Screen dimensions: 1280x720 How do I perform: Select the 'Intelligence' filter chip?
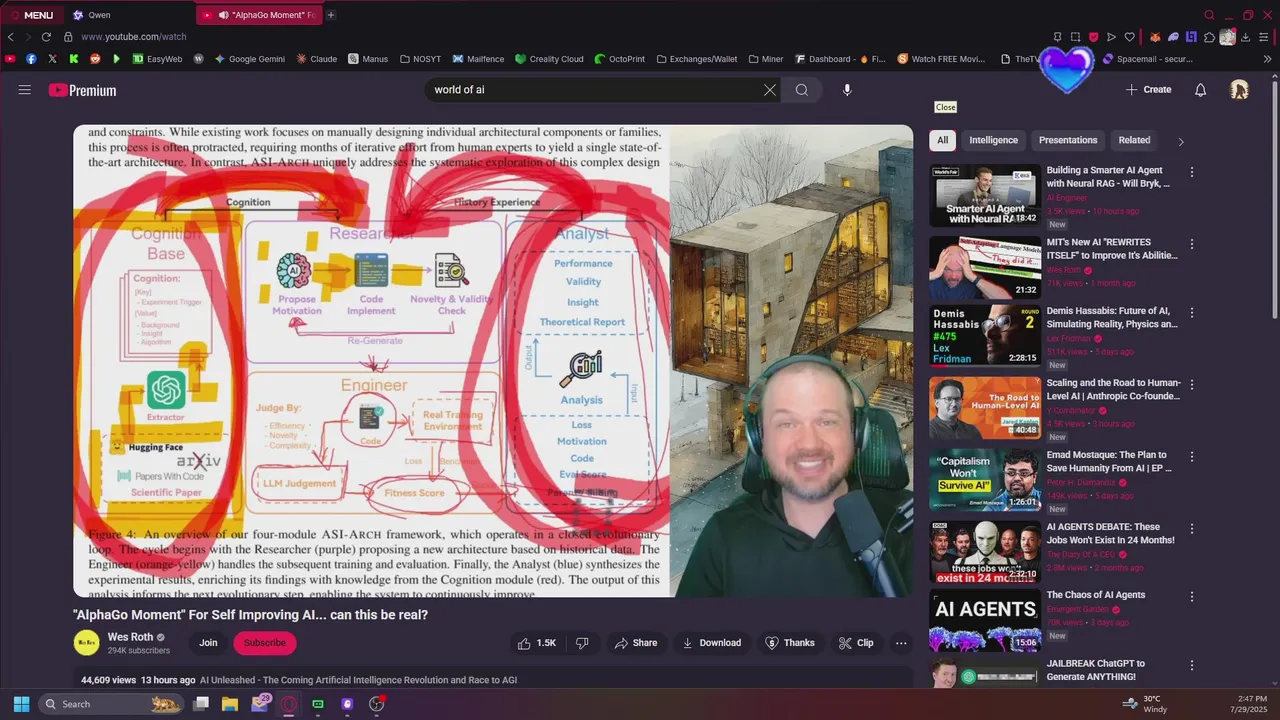(993, 140)
